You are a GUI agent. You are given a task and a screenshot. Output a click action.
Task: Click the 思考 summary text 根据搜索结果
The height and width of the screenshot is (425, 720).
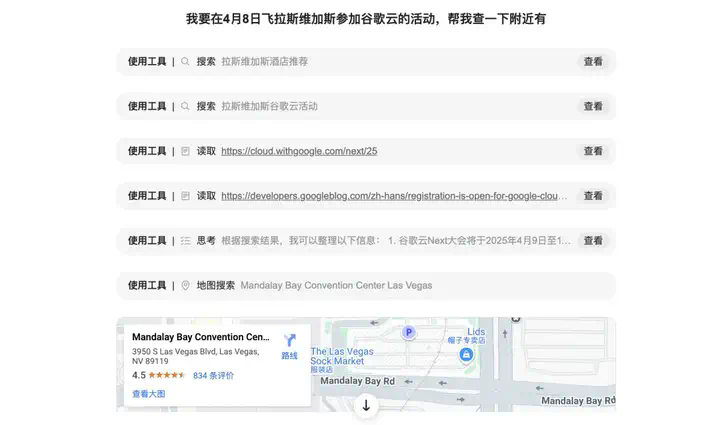(x=396, y=240)
